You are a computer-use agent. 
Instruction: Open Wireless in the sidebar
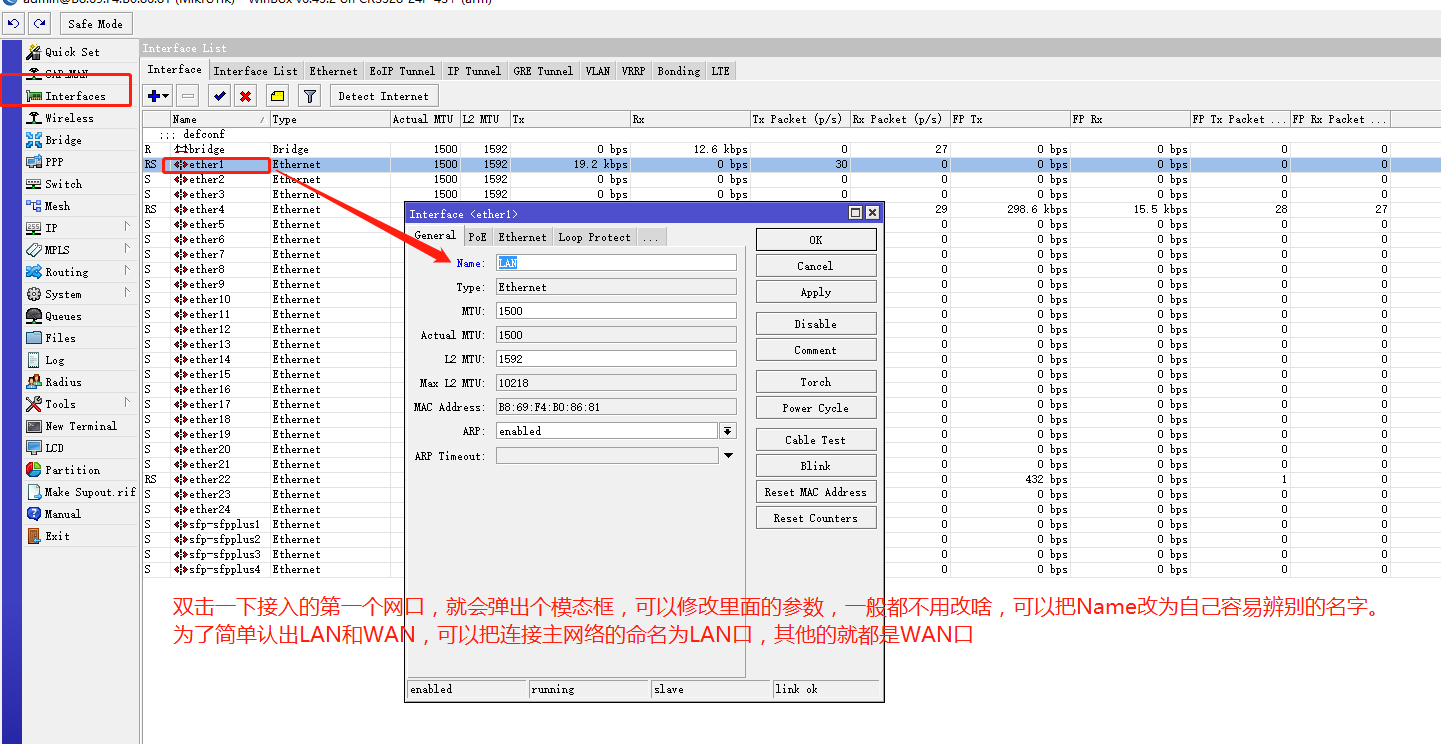point(69,118)
